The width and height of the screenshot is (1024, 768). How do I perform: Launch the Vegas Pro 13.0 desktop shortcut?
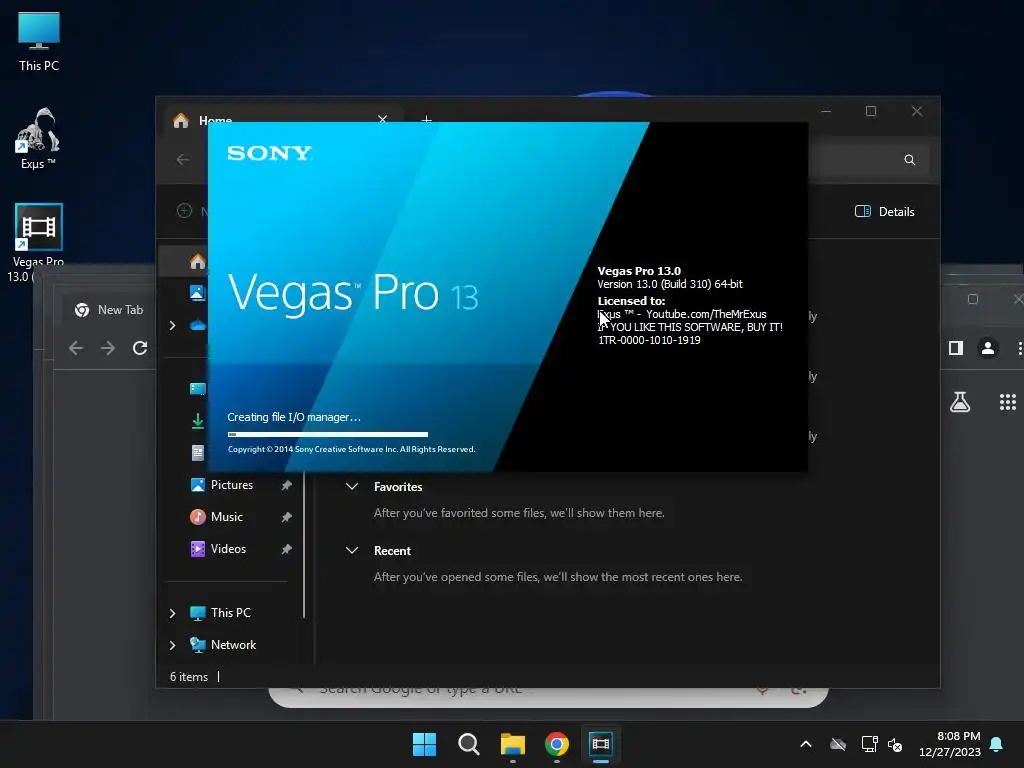[x=38, y=242]
